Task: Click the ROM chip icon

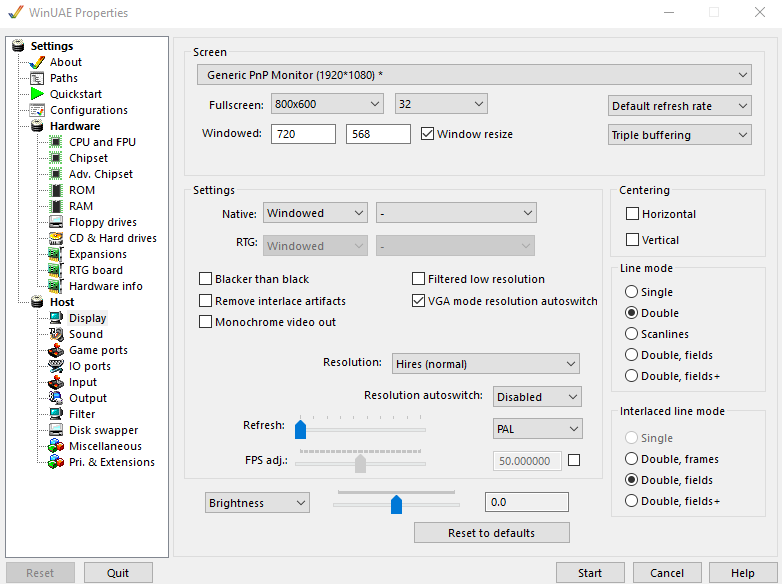Action: (56, 190)
